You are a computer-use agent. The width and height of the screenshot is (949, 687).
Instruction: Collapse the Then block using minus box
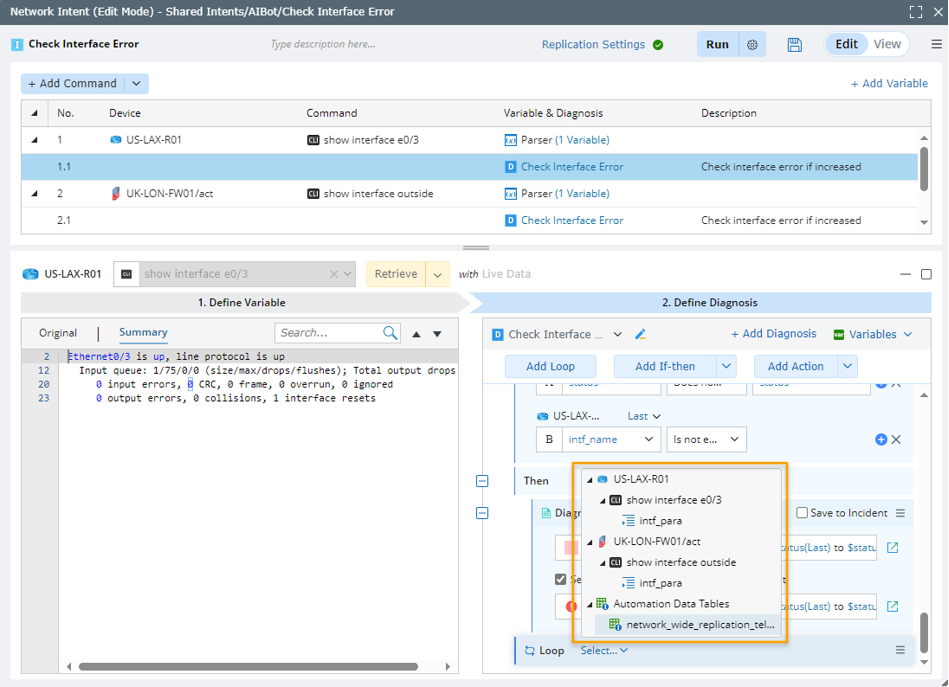pos(482,481)
